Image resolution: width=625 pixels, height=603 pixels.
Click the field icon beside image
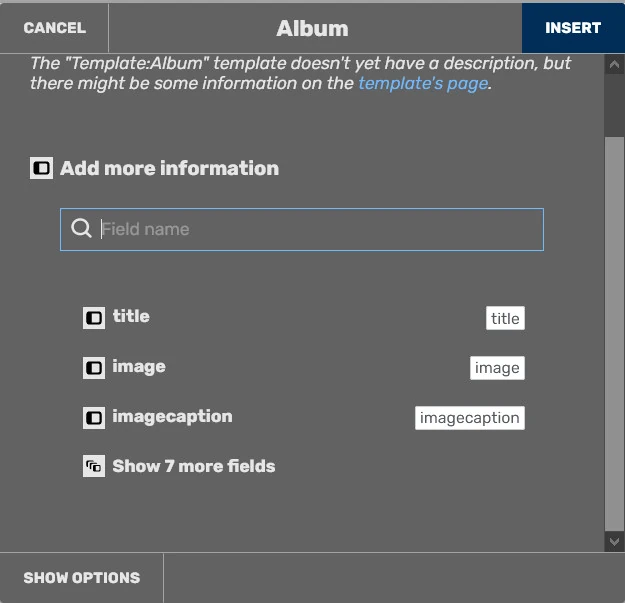[x=94, y=368]
